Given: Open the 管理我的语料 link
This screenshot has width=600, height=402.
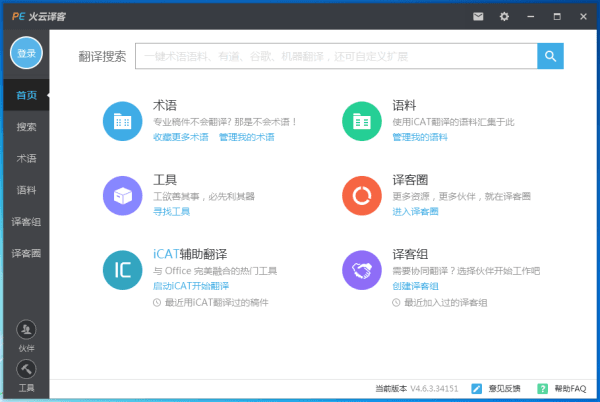Looking at the screenshot, I should (x=420, y=137).
